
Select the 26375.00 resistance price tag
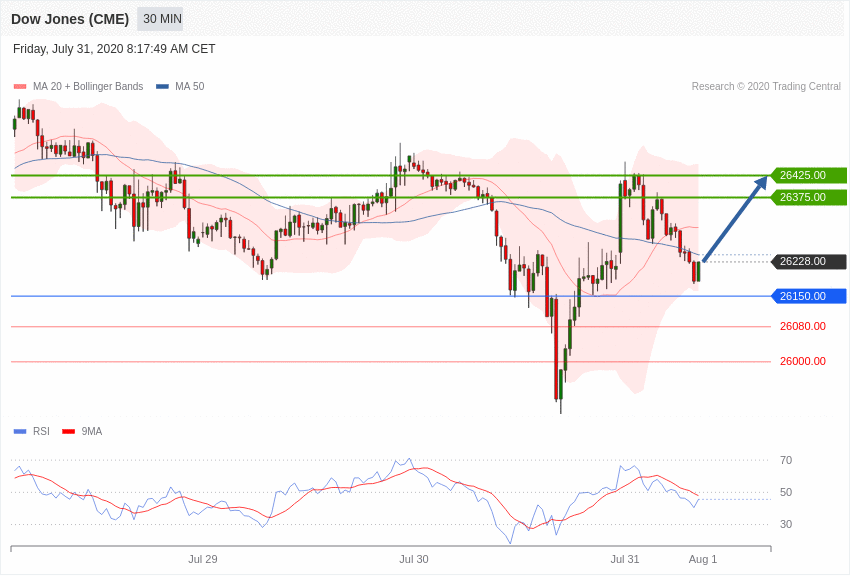coord(808,197)
